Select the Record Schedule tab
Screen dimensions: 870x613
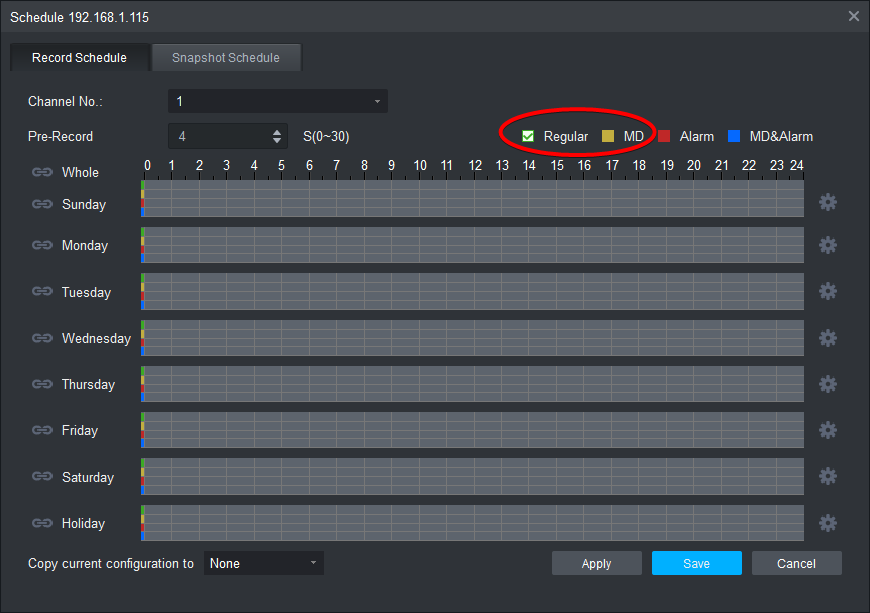point(80,58)
